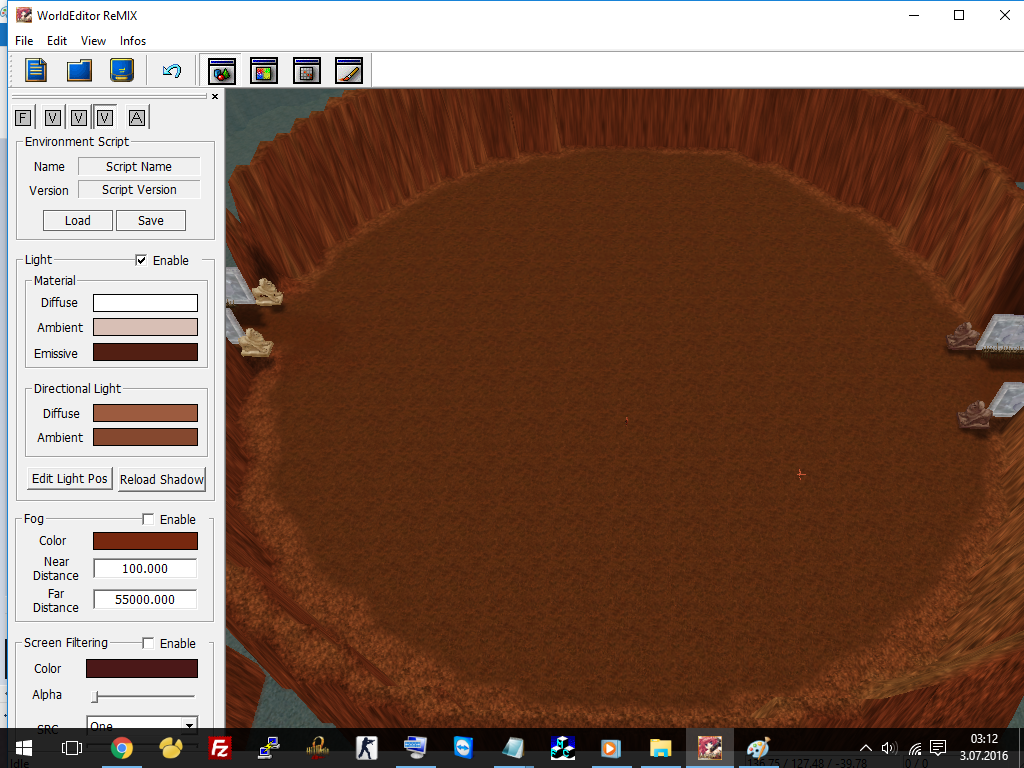This screenshot has height=768, width=1024.
Task: Click the volume speaker tray icon
Action: 889,748
